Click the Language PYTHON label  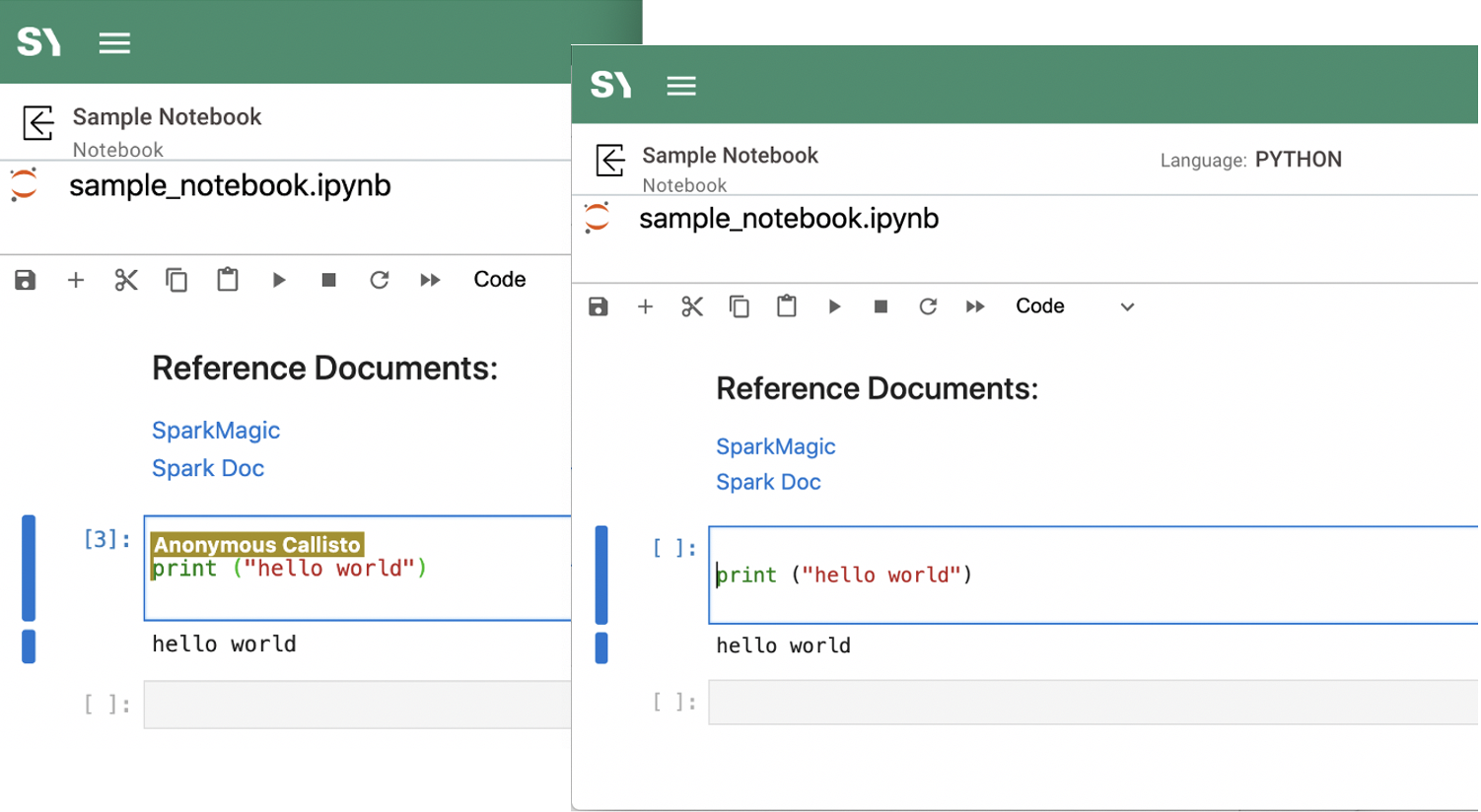pos(1249,159)
